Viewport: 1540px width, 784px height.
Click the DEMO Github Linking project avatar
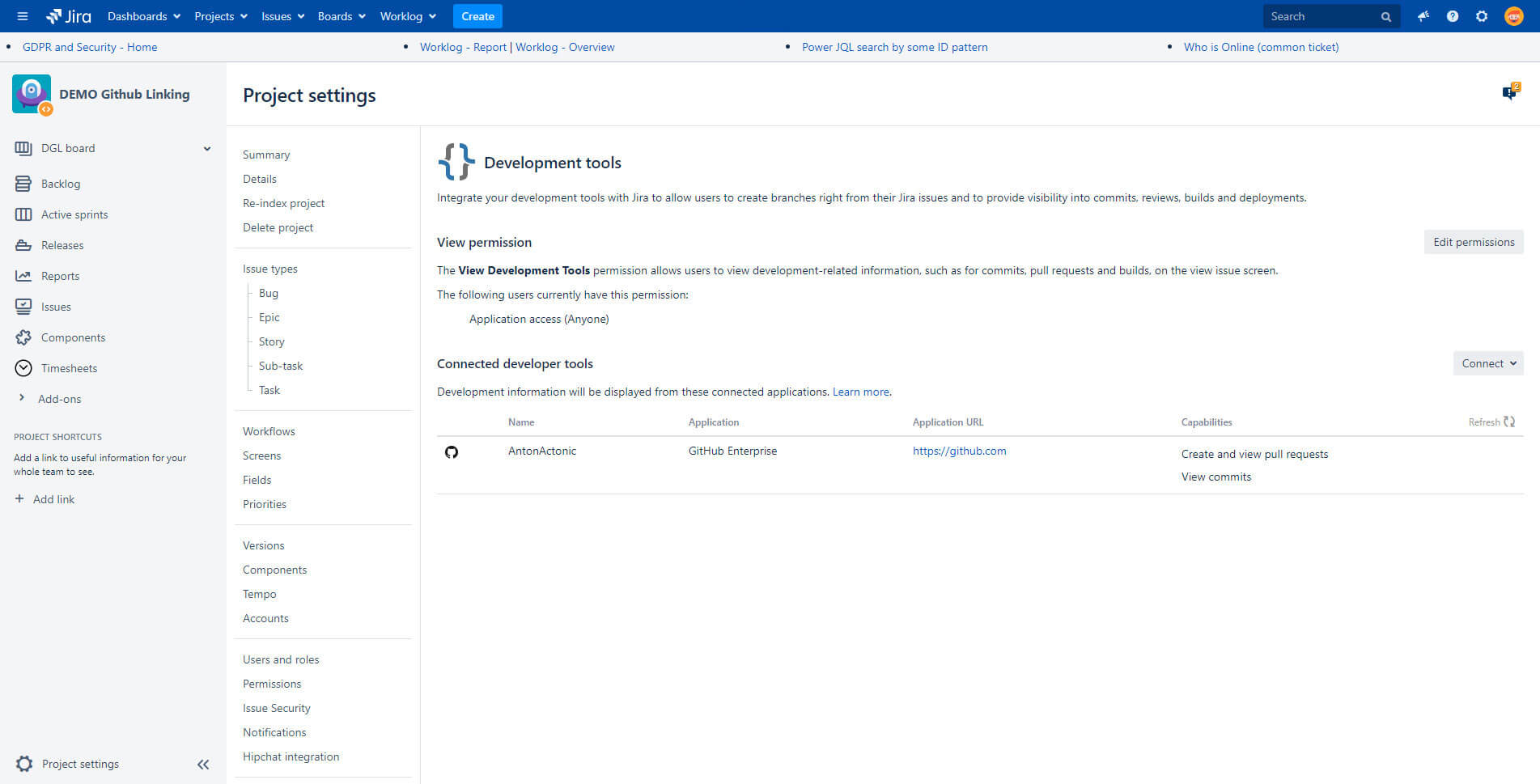tap(32, 94)
